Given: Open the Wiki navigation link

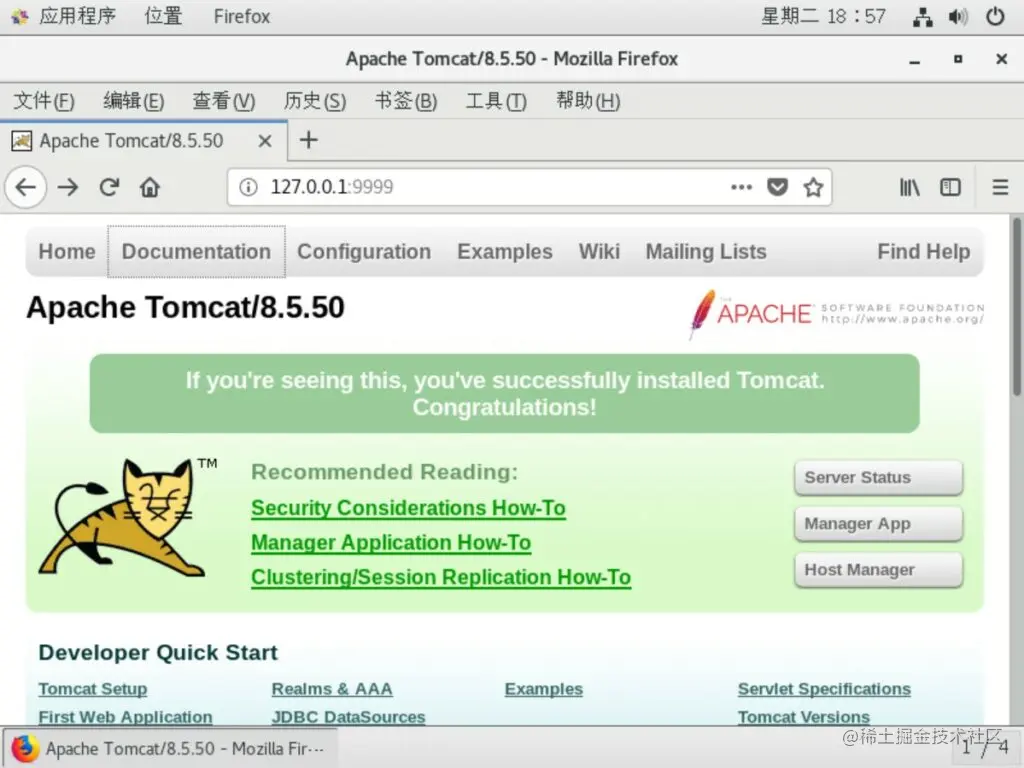Looking at the screenshot, I should 599,251.
